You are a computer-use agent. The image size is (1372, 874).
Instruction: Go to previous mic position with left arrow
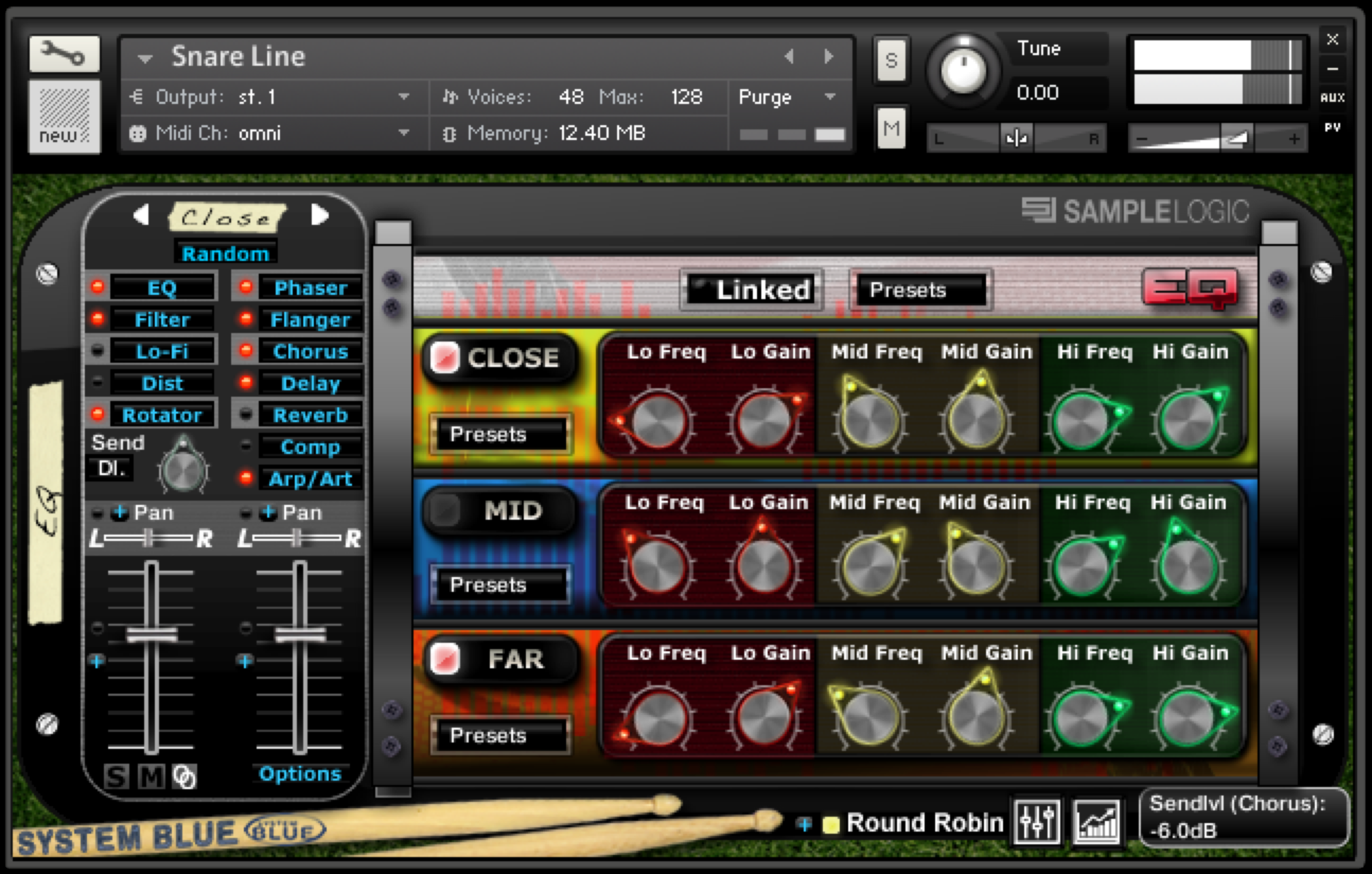140,215
